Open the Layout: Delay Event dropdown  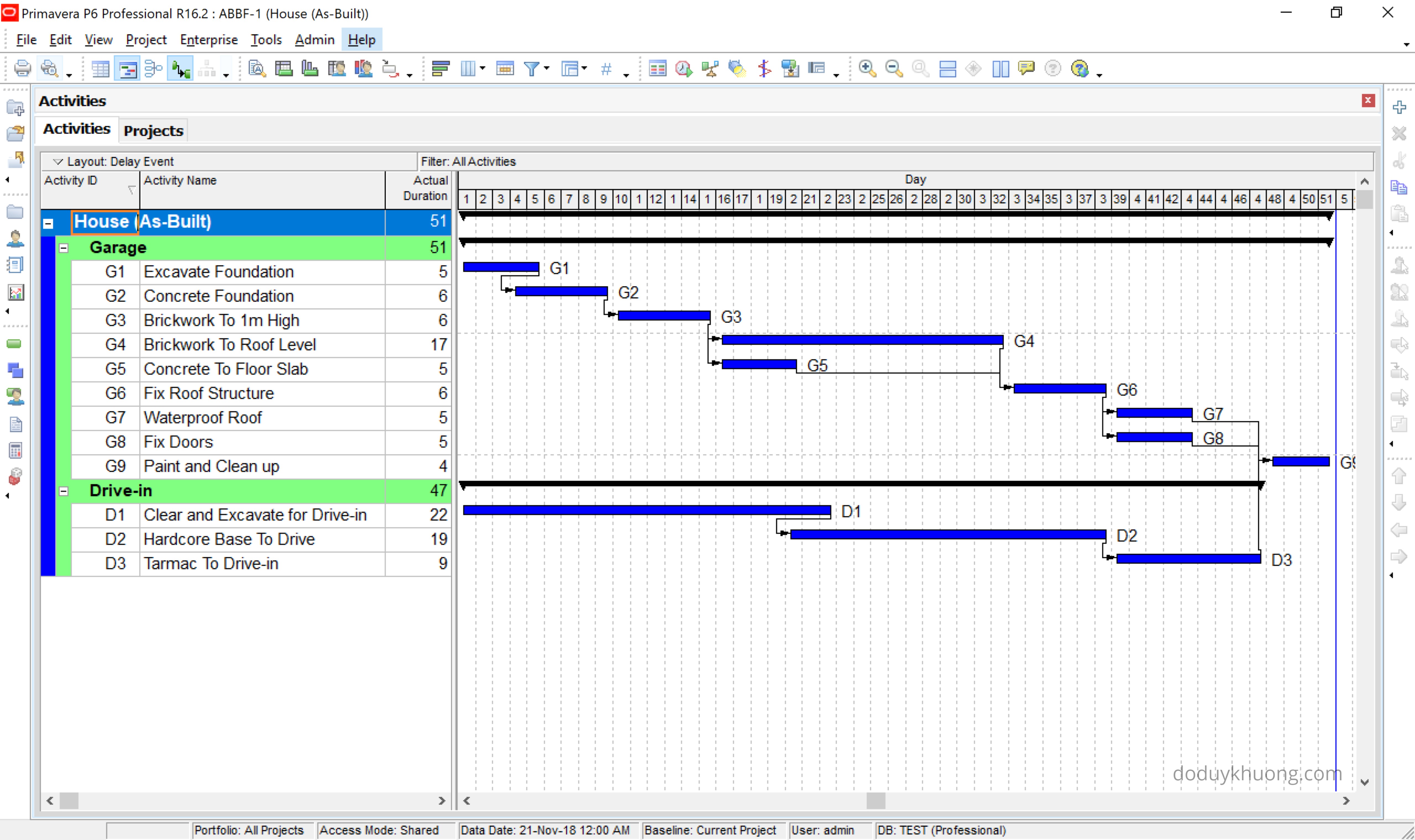pos(57,162)
